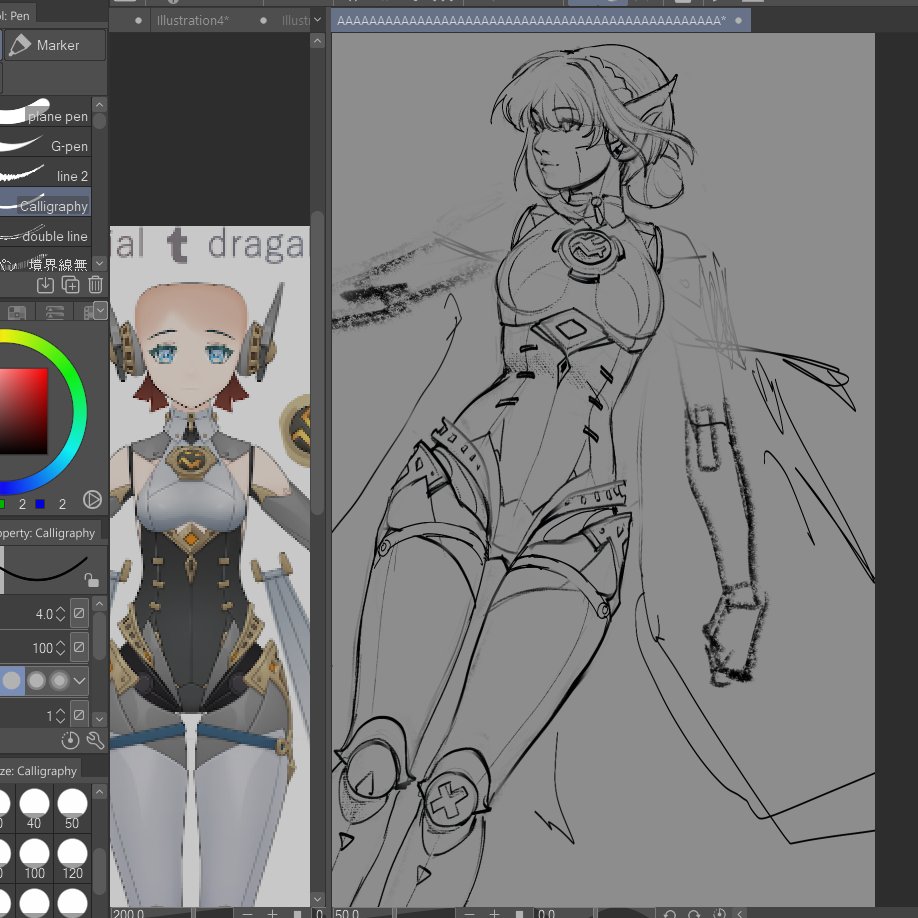918x918 pixels.
Task: Select the Marker sub tool group
Action: (x=55, y=45)
